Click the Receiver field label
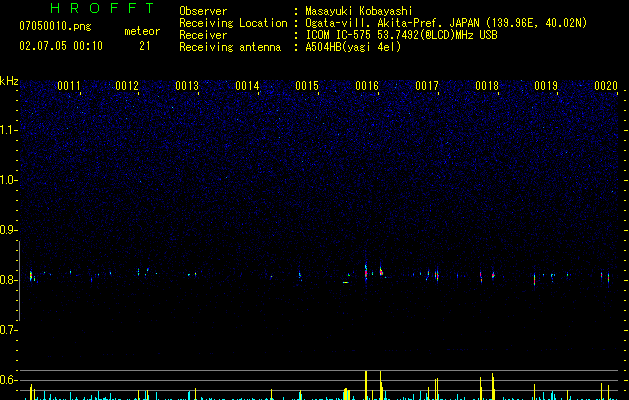Screen dimensions: 629x400 203,35
